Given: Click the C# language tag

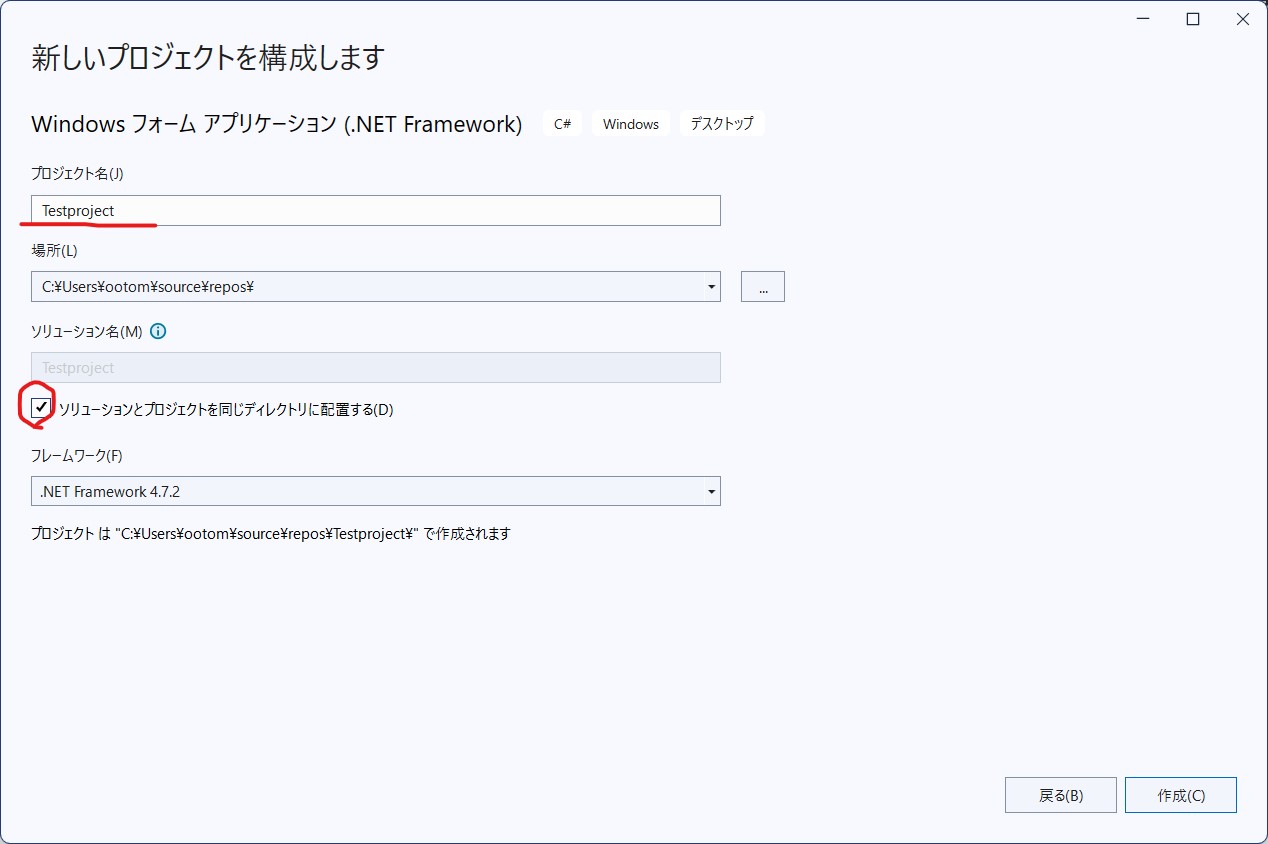Looking at the screenshot, I should [562, 124].
